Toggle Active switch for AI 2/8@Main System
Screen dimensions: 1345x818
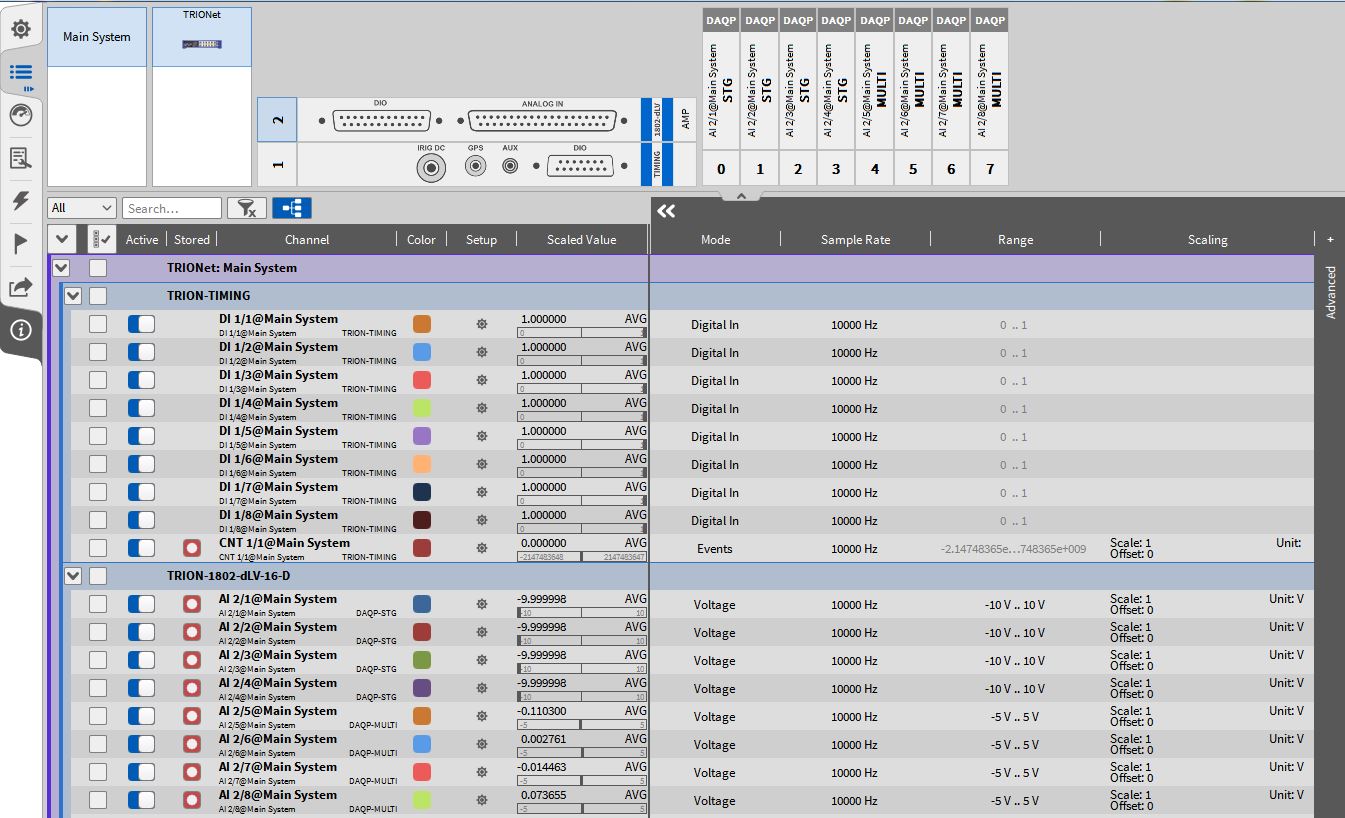(x=141, y=800)
